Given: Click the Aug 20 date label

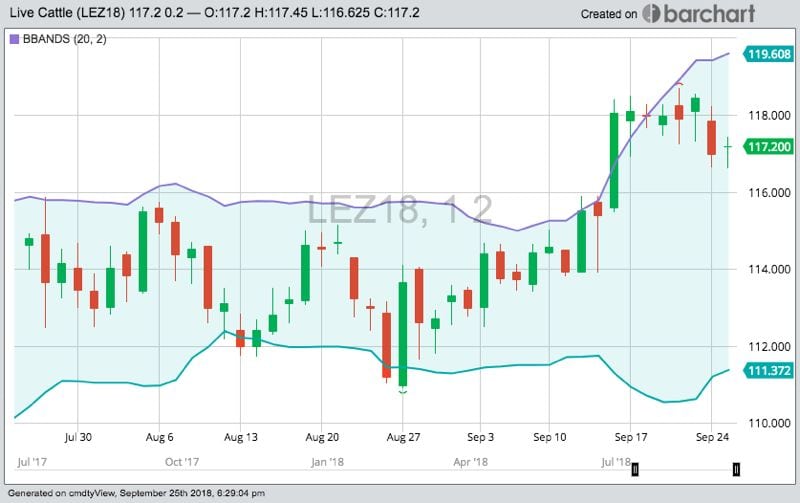Looking at the screenshot, I should (x=322, y=437).
